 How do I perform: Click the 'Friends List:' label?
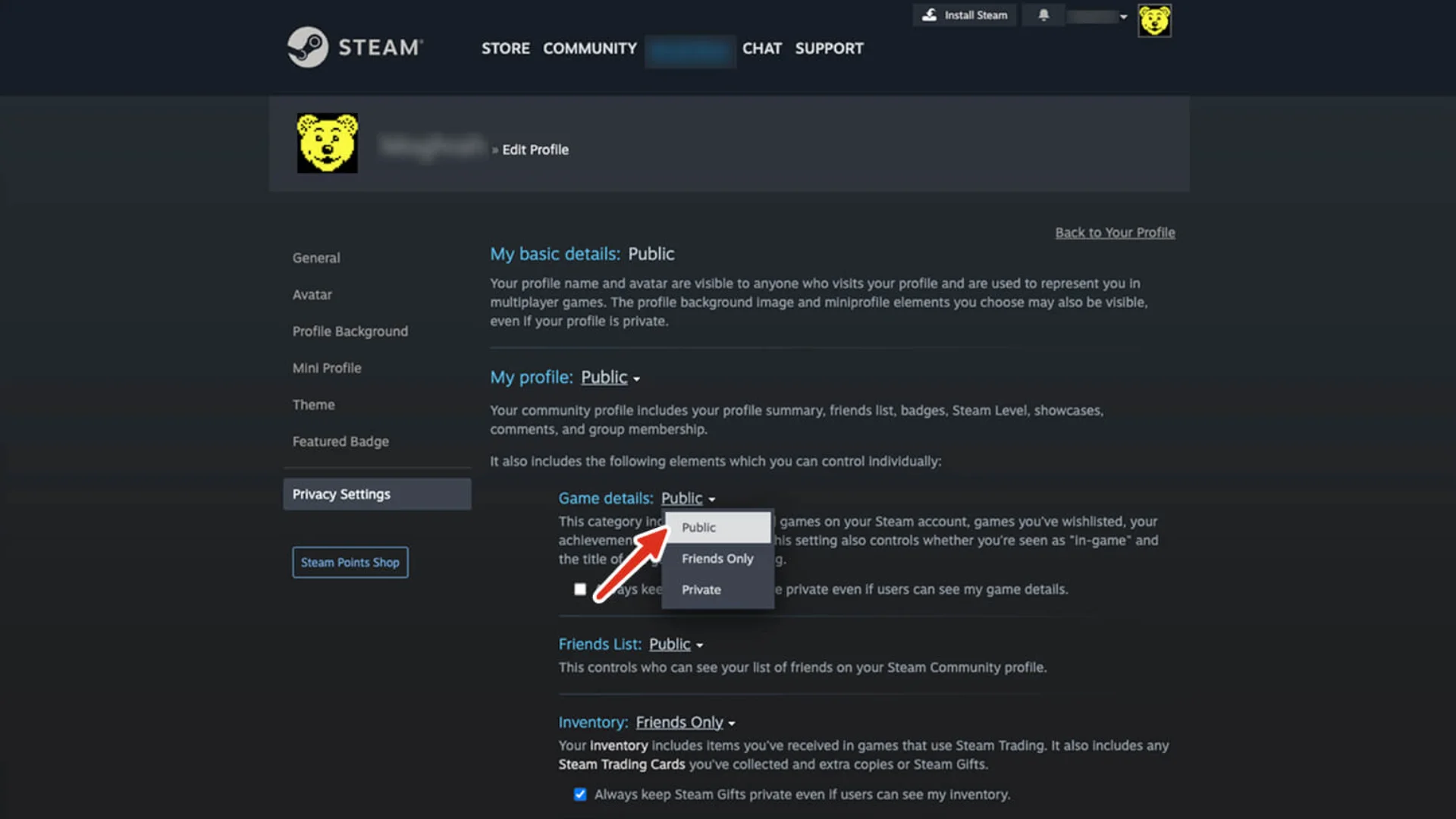[600, 645]
